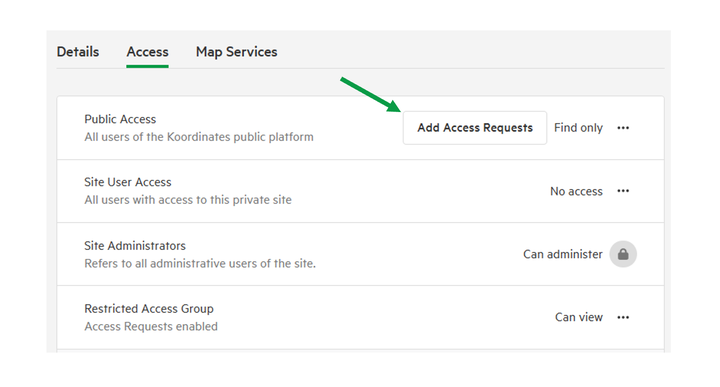Click 'All users of the Koordinates public platform'
720x387 pixels.
tap(199, 137)
